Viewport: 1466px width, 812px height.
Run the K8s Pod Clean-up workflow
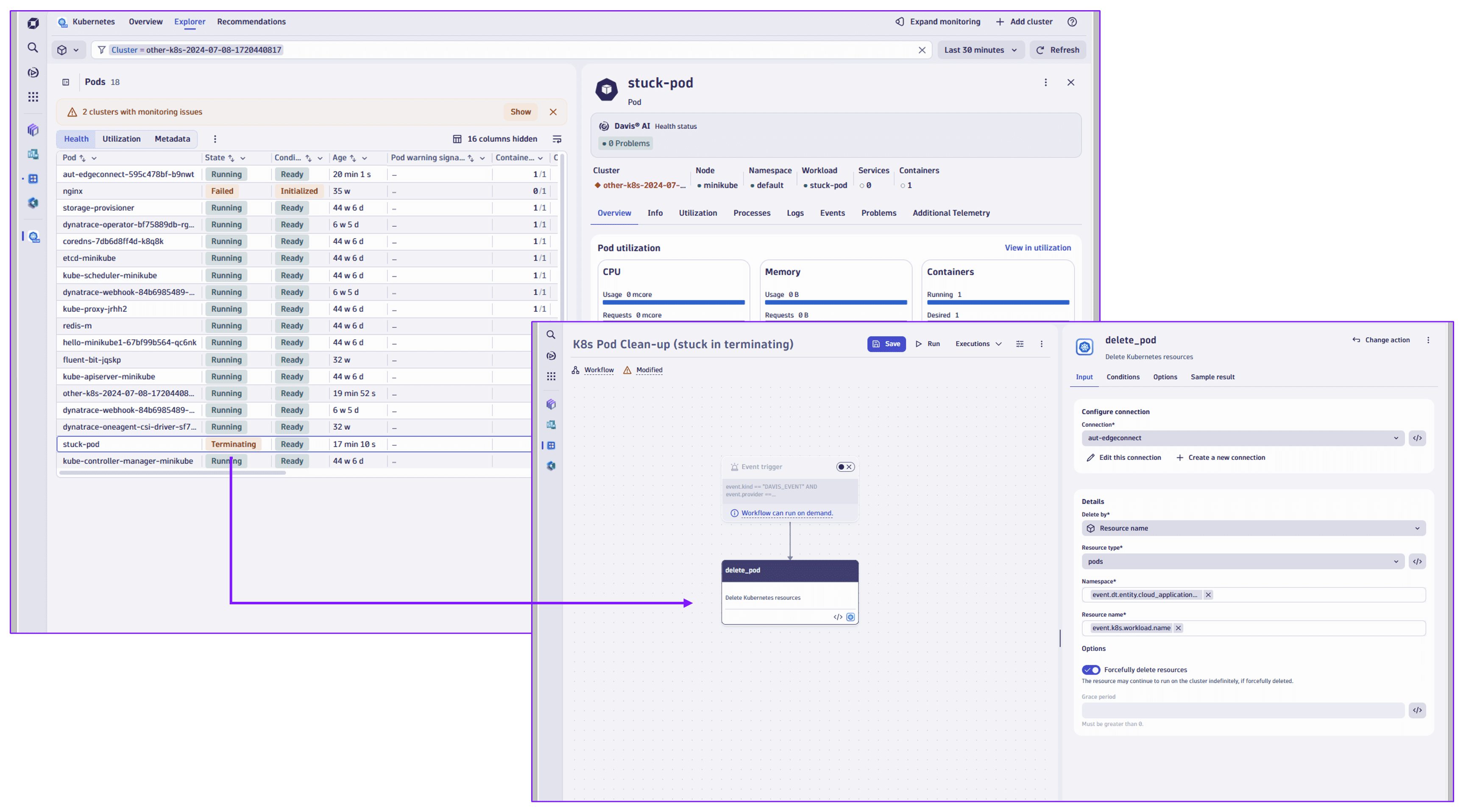[x=928, y=344]
